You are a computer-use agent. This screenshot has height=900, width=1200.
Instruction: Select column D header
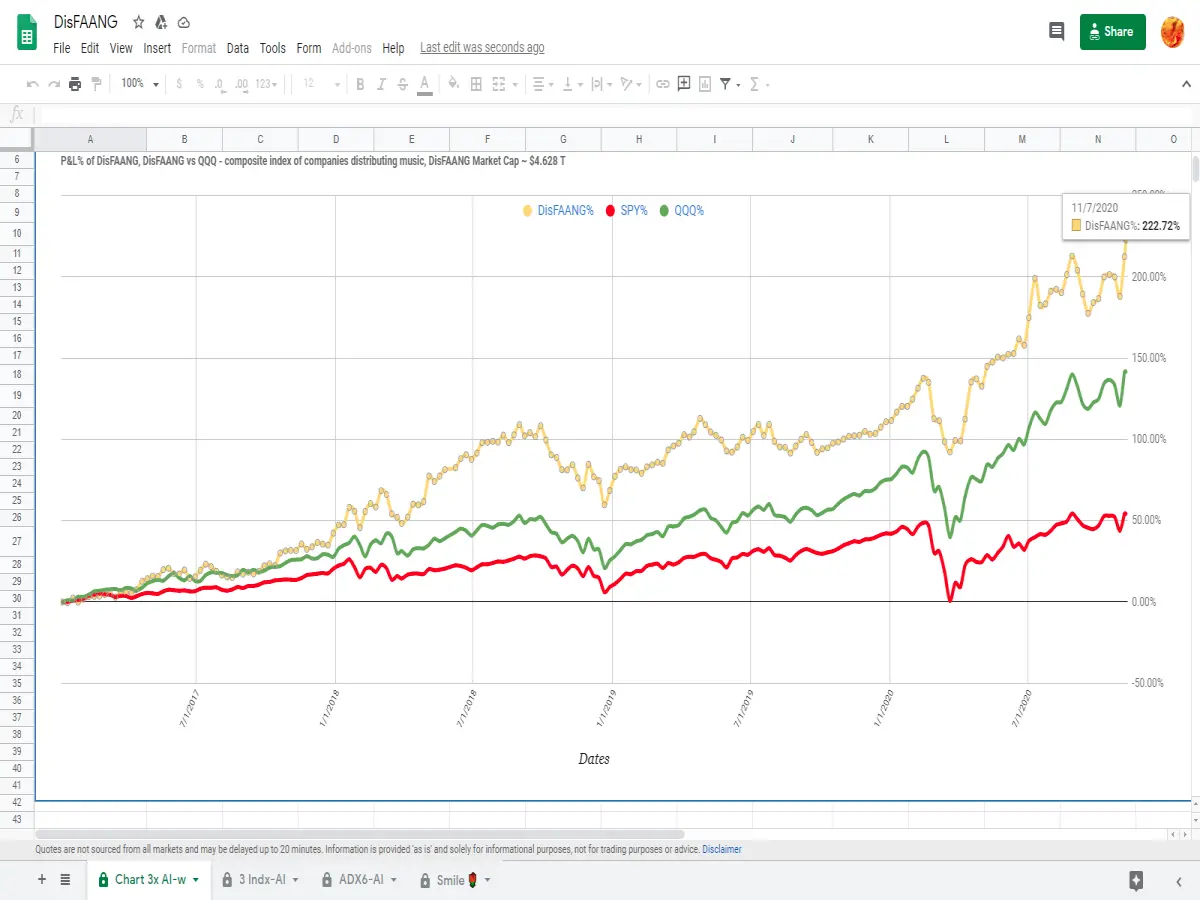coord(336,139)
